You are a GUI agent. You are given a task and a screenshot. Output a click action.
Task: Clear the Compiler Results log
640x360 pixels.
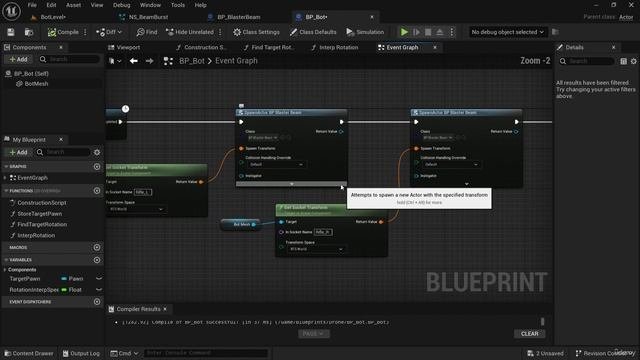[529, 334]
